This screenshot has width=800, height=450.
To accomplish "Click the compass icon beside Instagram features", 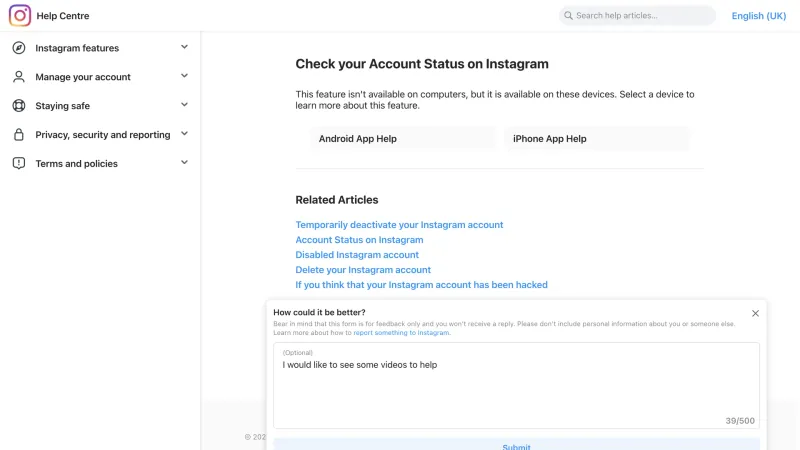I will click(19, 48).
